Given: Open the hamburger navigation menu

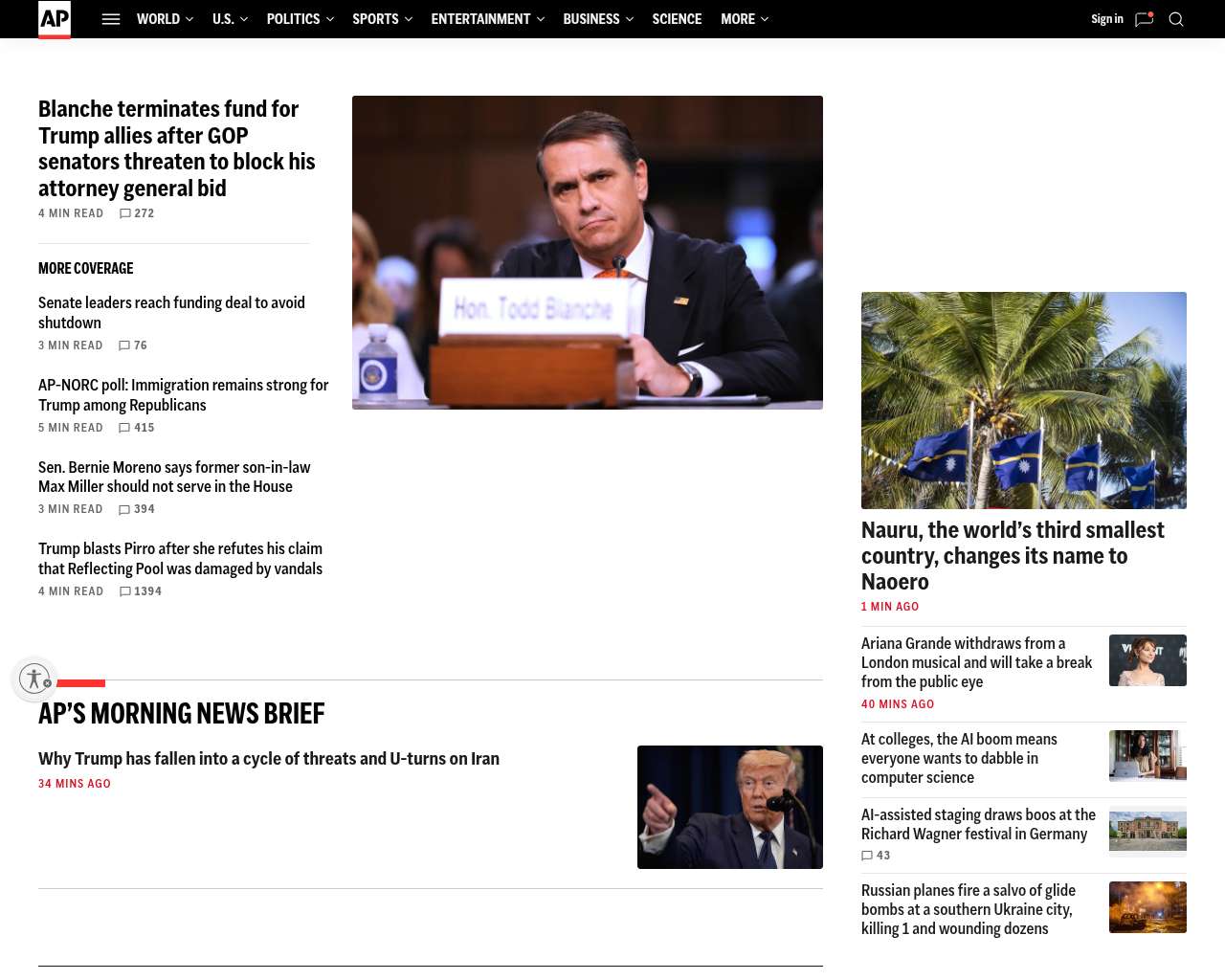Looking at the screenshot, I should coord(111,19).
